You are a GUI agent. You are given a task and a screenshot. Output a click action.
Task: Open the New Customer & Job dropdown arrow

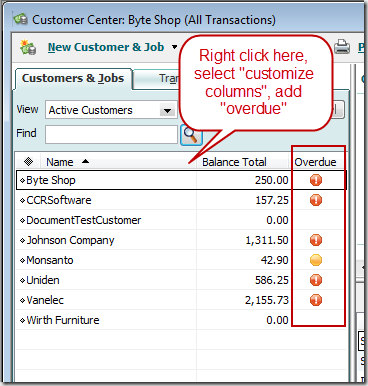(174, 47)
